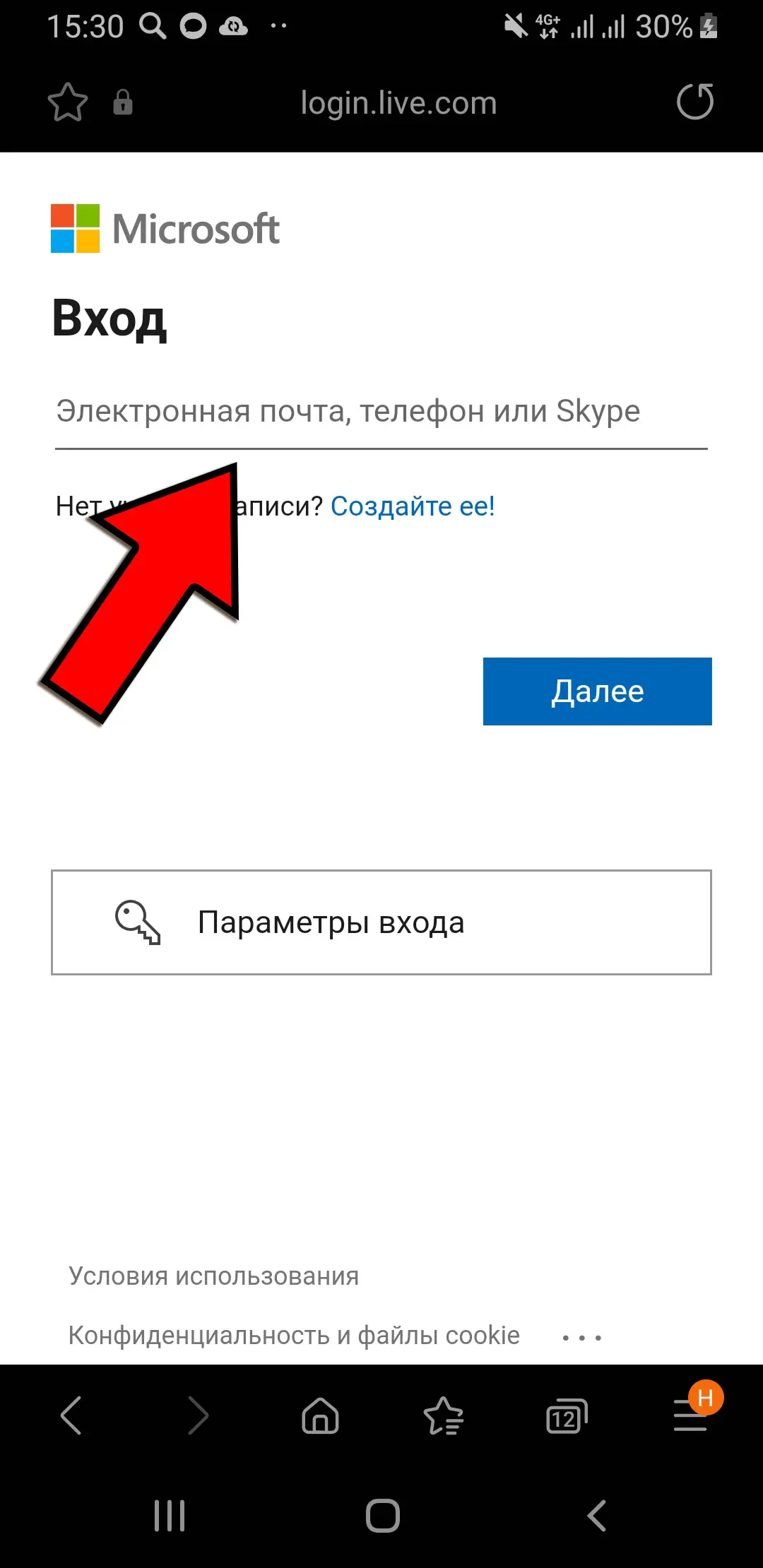Focus the email, phone or Skype field
The height and width of the screenshot is (1568, 763).
[381, 412]
